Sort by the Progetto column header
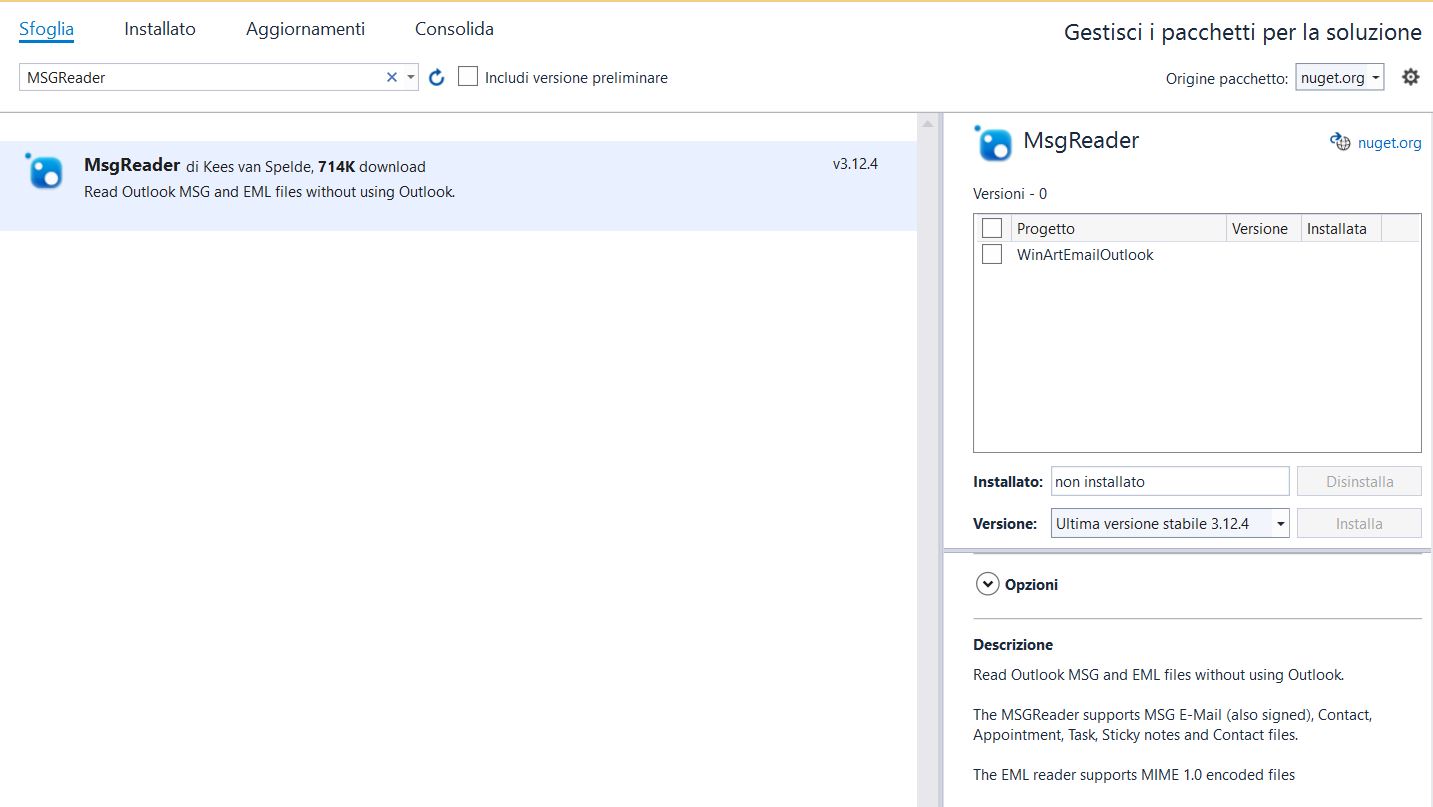Screen dimensions: 1433x807 [x=1118, y=228]
